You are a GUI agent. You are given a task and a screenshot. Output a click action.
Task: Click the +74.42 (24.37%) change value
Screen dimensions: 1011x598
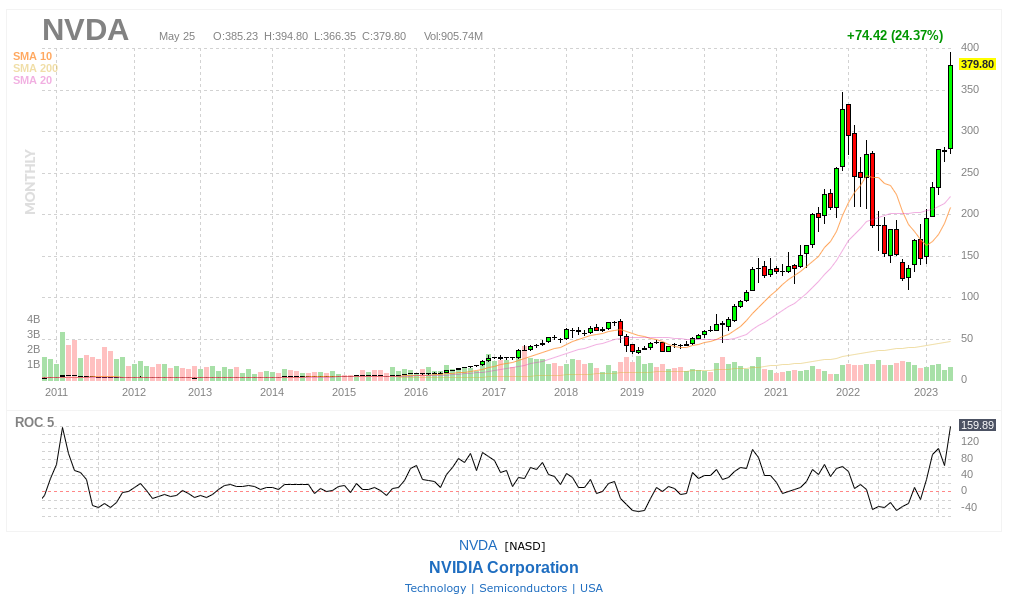coord(894,35)
